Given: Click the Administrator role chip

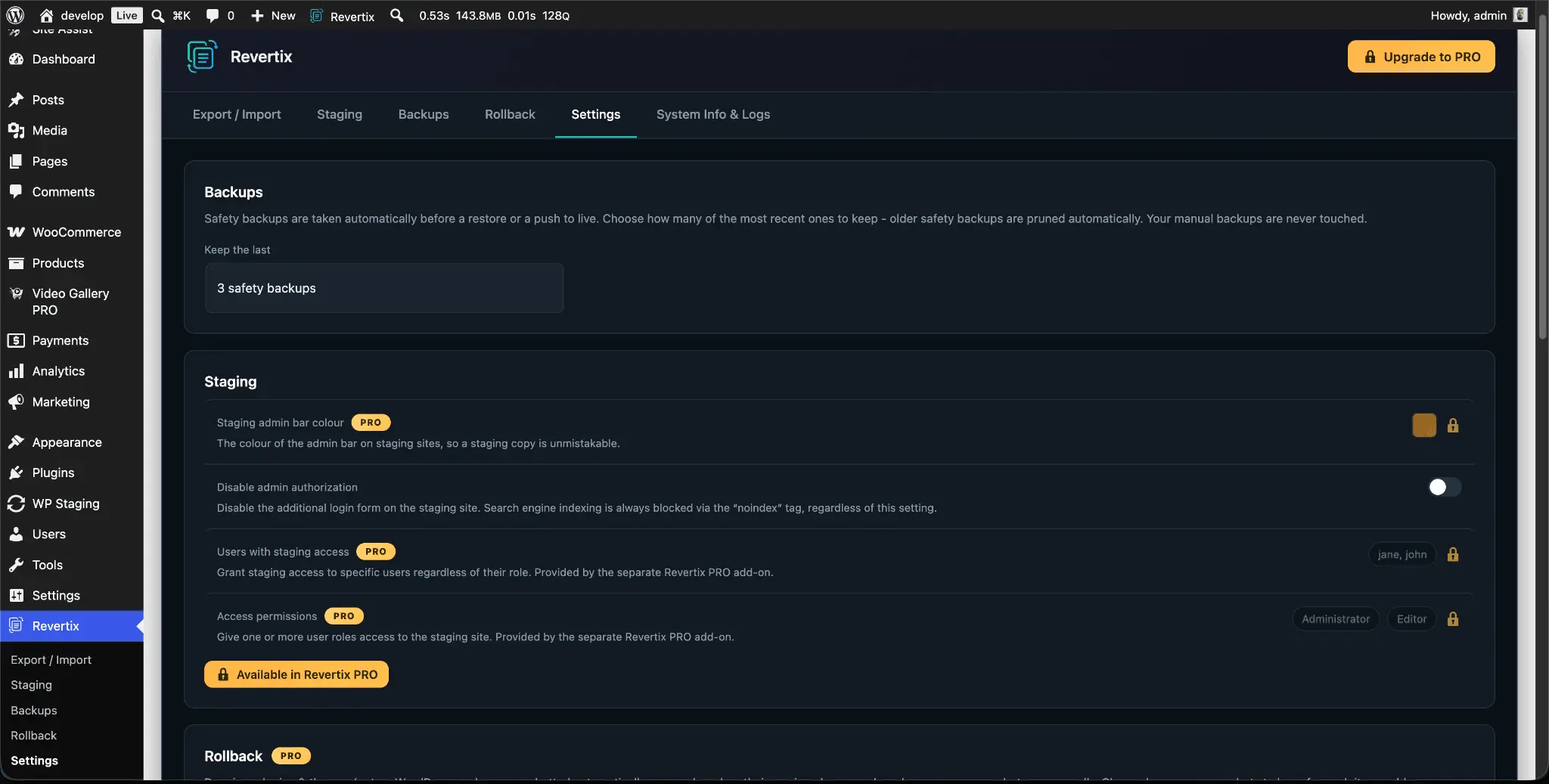Looking at the screenshot, I should point(1336,618).
